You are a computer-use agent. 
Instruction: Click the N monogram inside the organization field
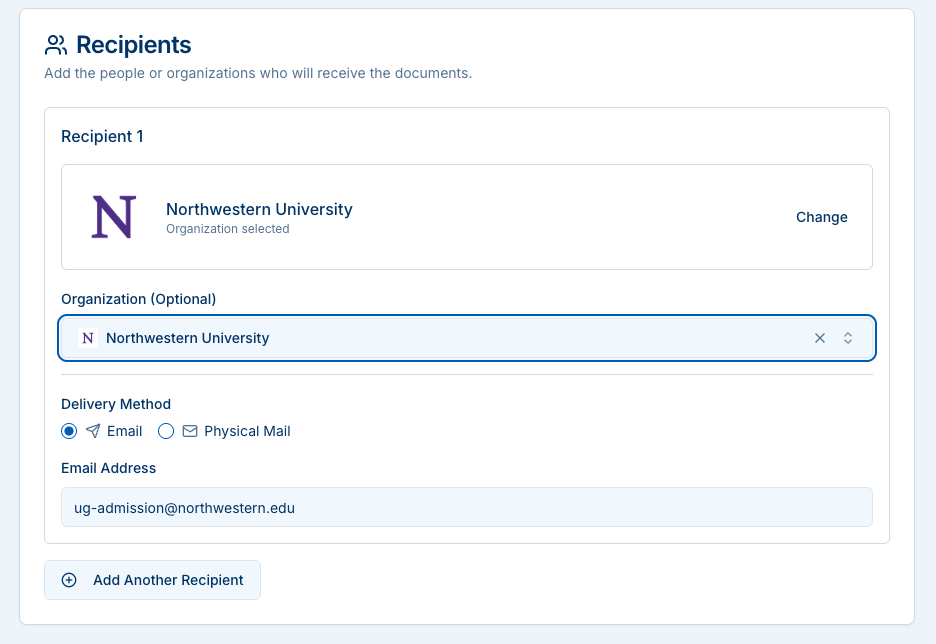(x=86, y=338)
